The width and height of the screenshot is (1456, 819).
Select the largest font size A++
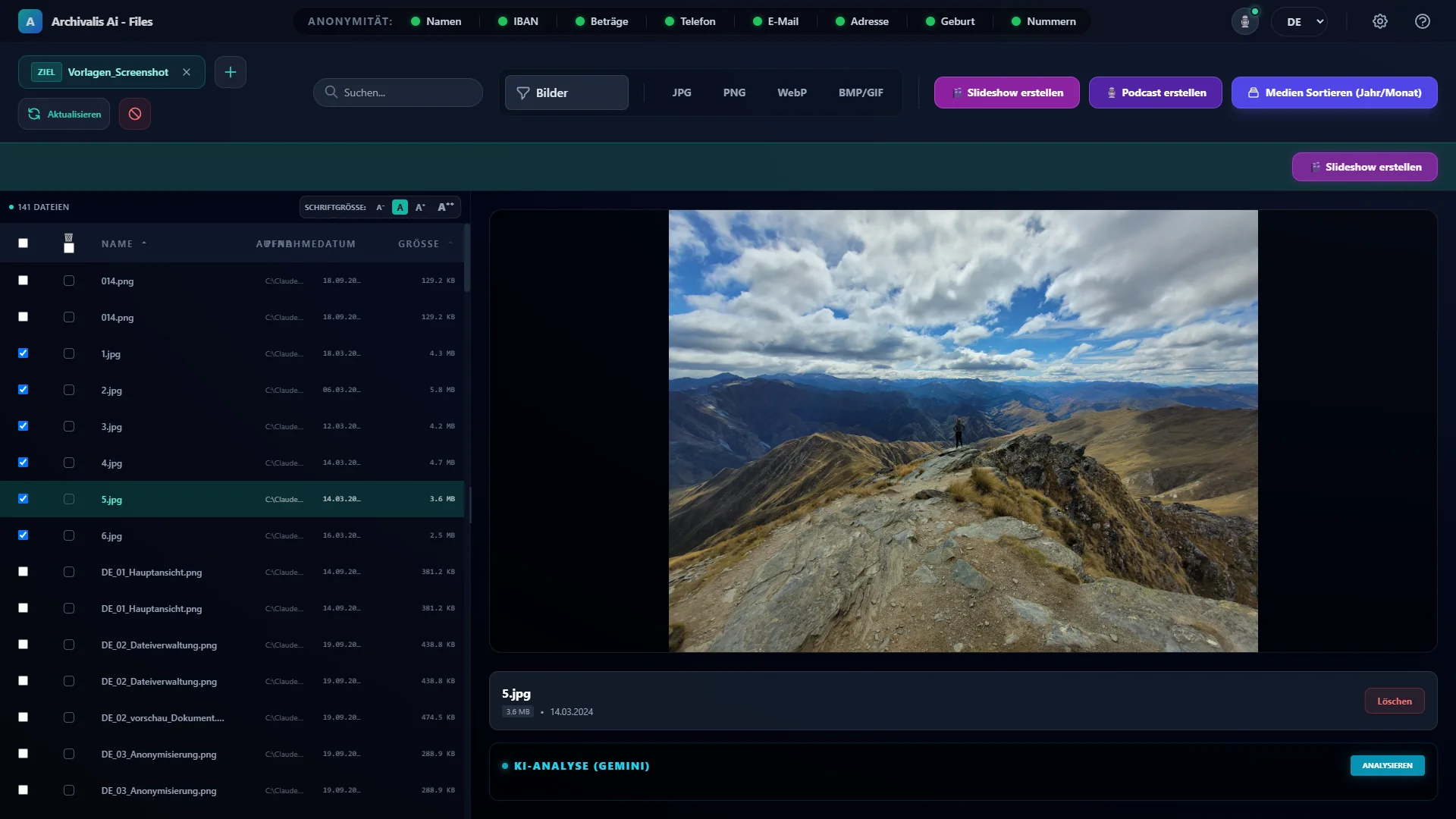[446, 207]
